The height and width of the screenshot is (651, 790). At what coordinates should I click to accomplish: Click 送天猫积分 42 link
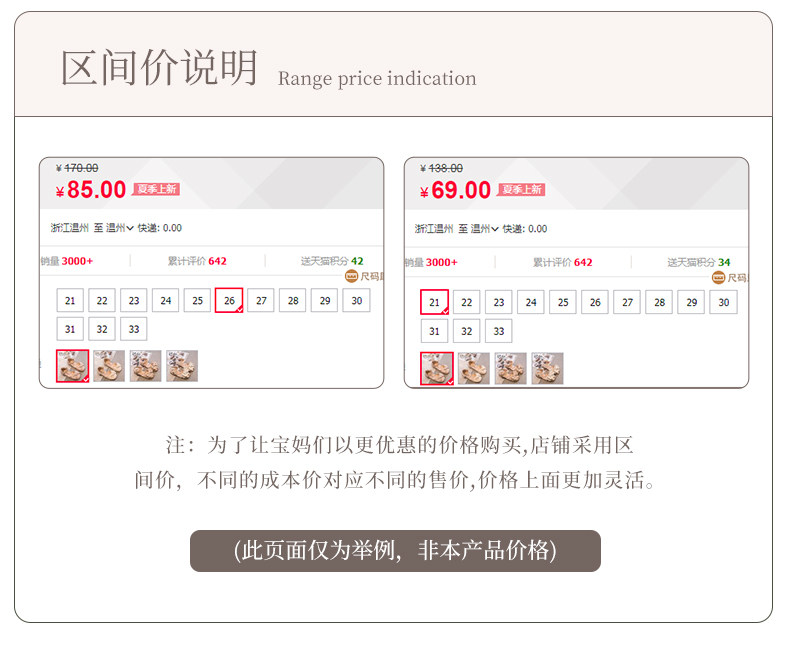pos(332,261)
